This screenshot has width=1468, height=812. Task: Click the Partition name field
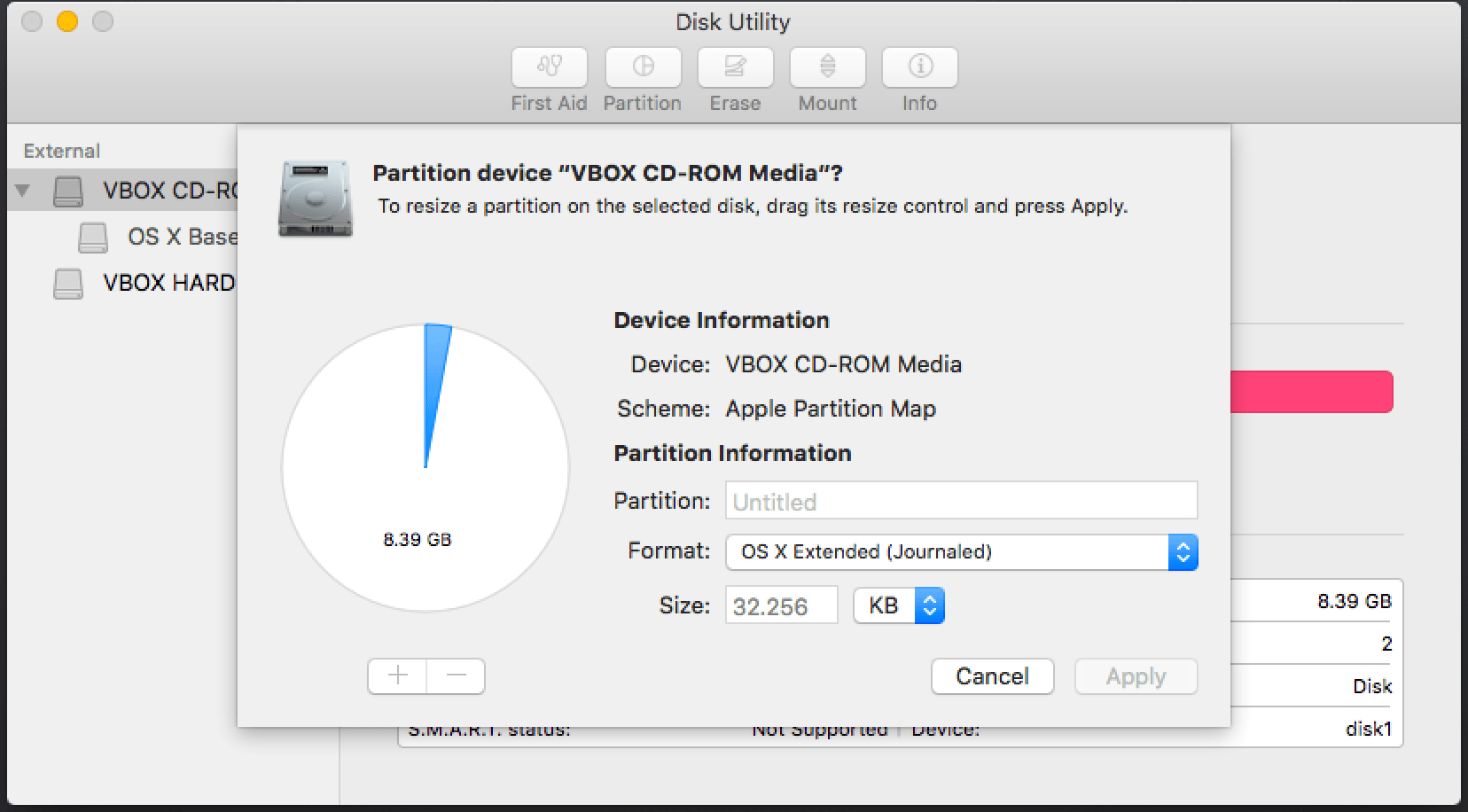tap(962, 501)
